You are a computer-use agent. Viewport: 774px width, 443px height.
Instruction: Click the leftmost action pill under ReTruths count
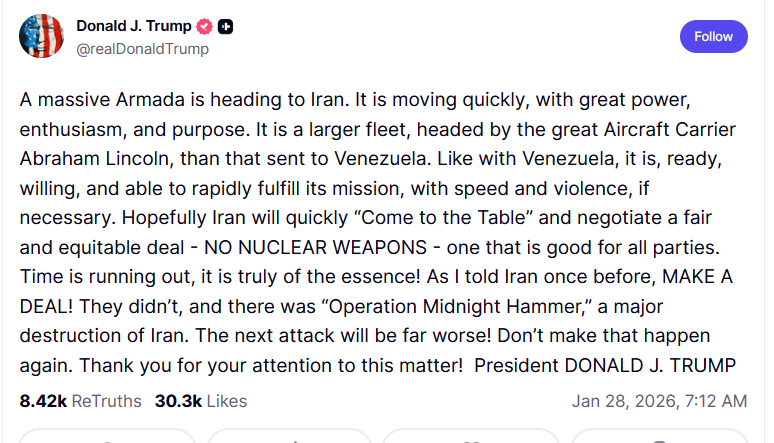[107, 437]
